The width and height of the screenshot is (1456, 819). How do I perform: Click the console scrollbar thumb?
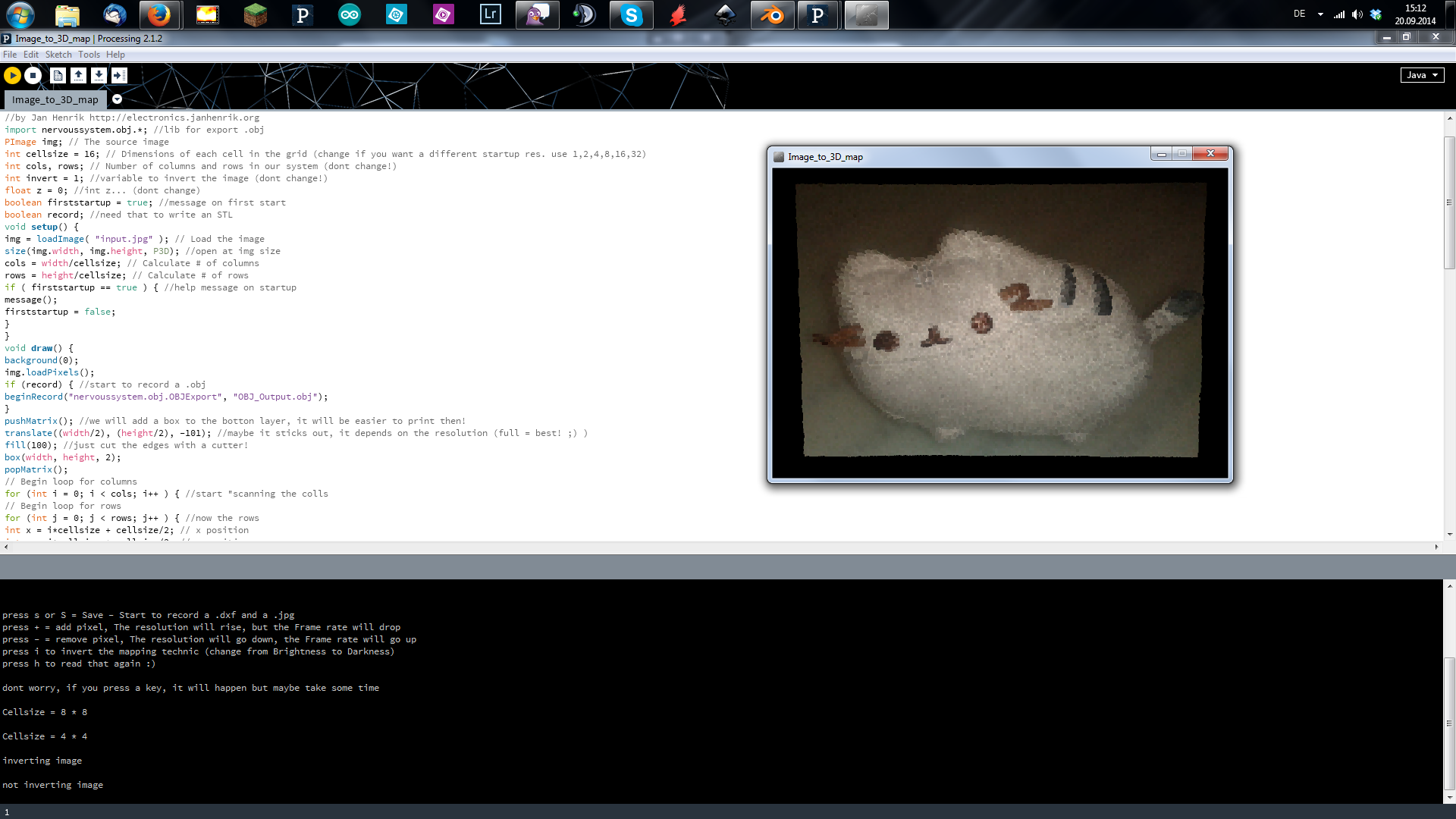(1449, 723)
